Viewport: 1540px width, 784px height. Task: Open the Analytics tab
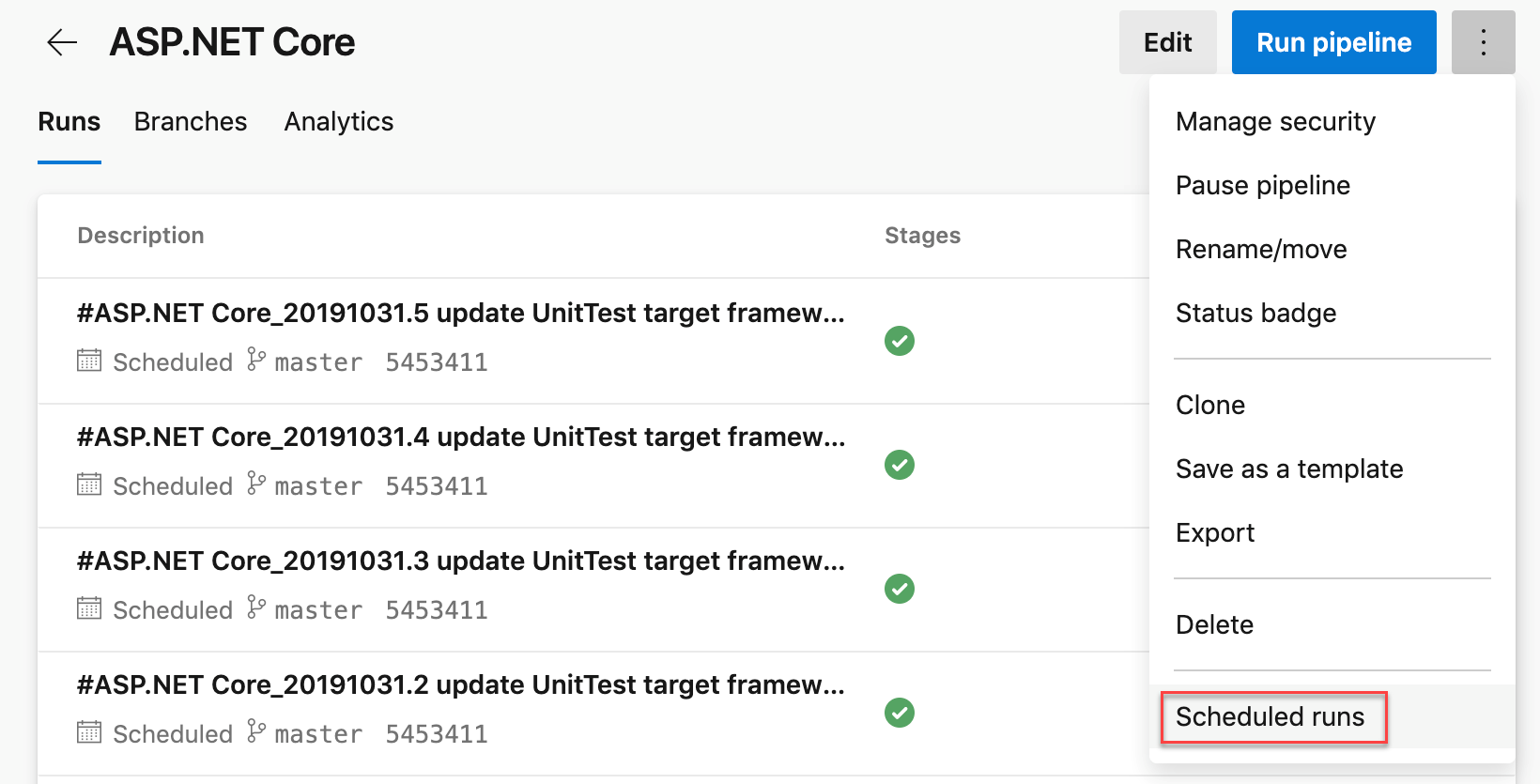pyautogui.click(x=338, y=121)
